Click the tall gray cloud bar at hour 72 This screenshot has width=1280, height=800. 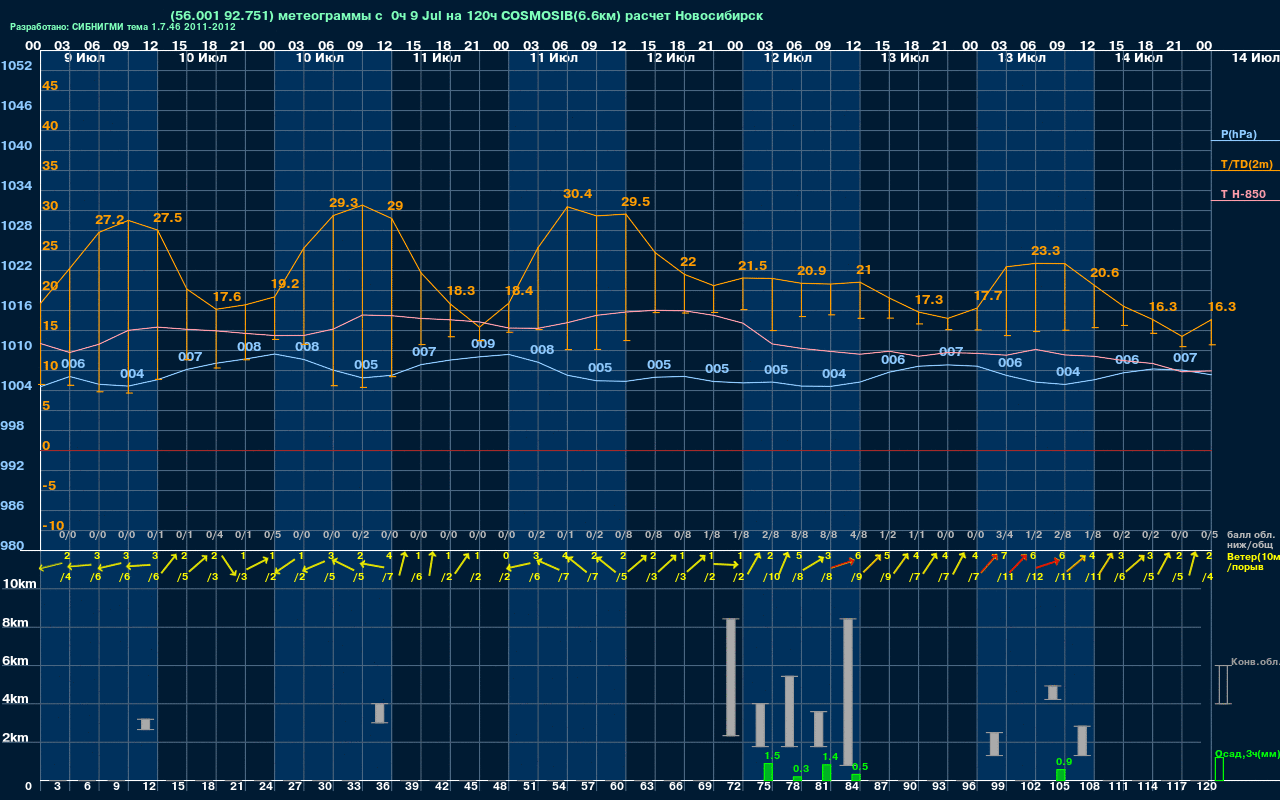coord(731,677)
